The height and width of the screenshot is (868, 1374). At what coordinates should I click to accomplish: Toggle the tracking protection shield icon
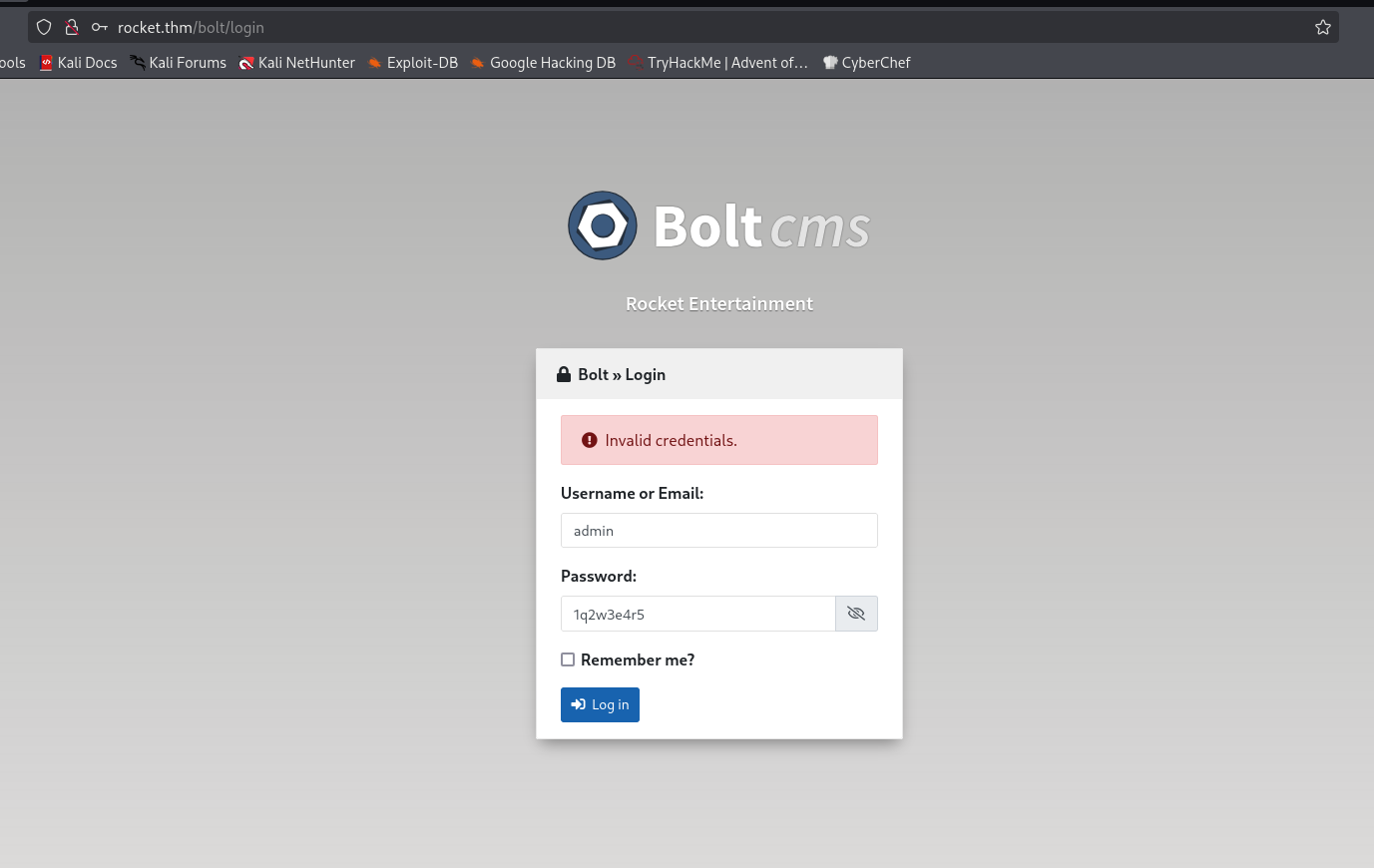[43, 27]
